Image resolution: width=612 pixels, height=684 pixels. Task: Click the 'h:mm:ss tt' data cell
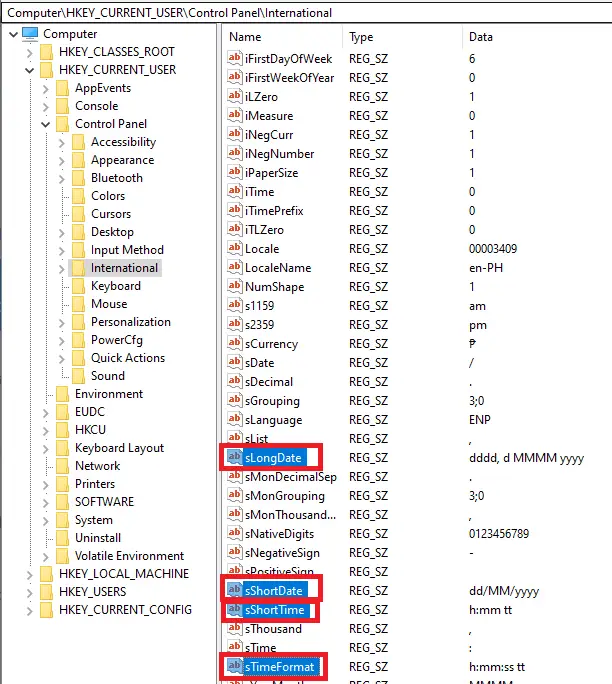click(497, 667)
